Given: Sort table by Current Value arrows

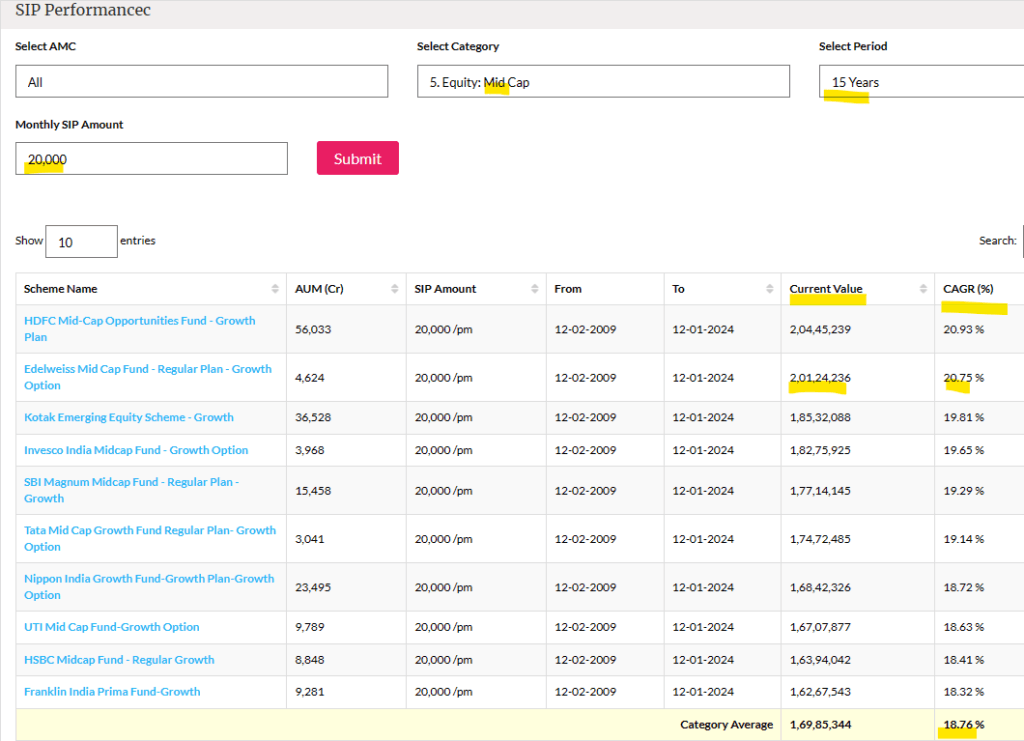Looking at the screenshot, I should [x=923, y=289].
